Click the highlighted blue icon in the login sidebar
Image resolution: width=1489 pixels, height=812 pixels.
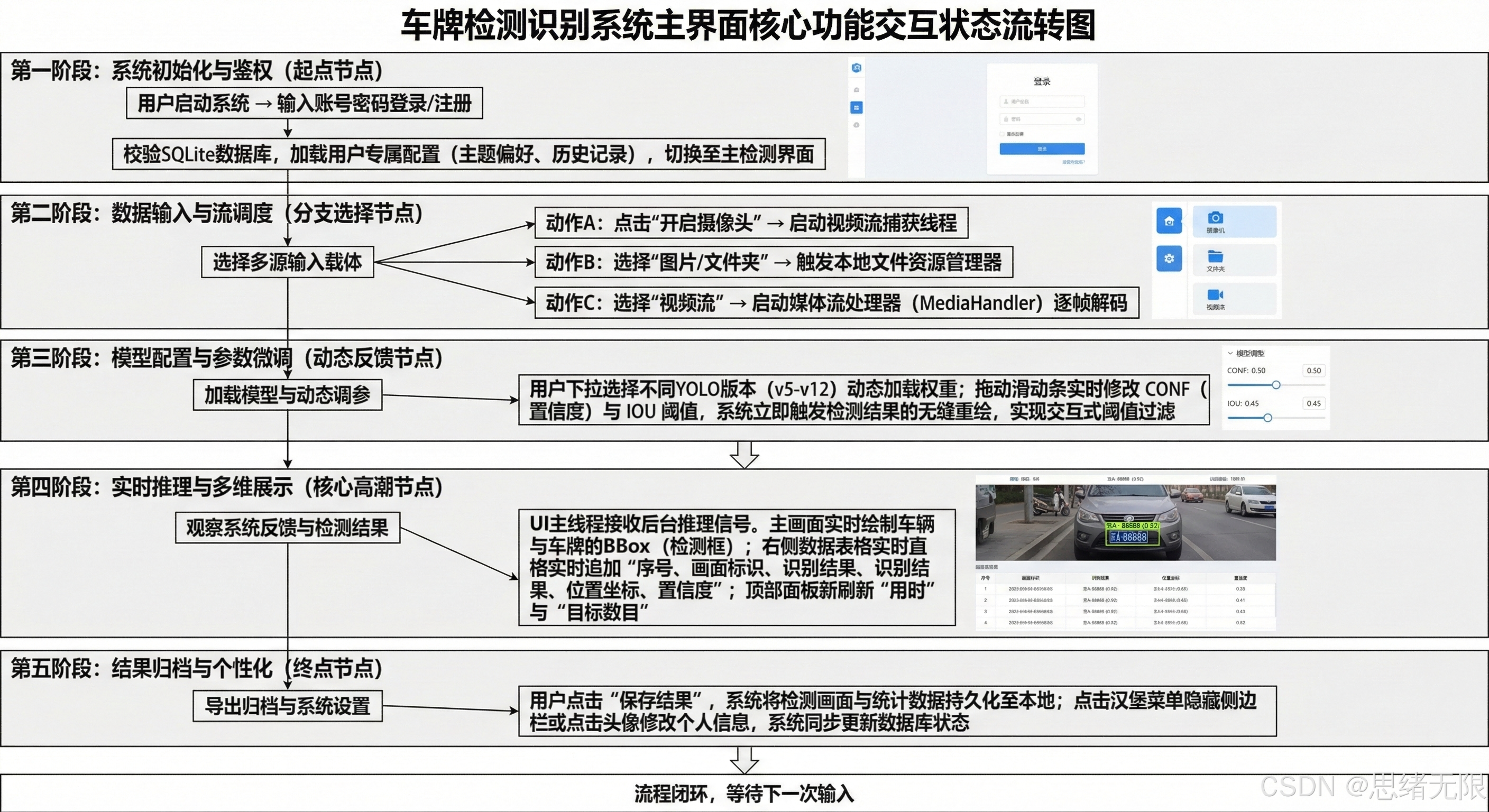857,107
